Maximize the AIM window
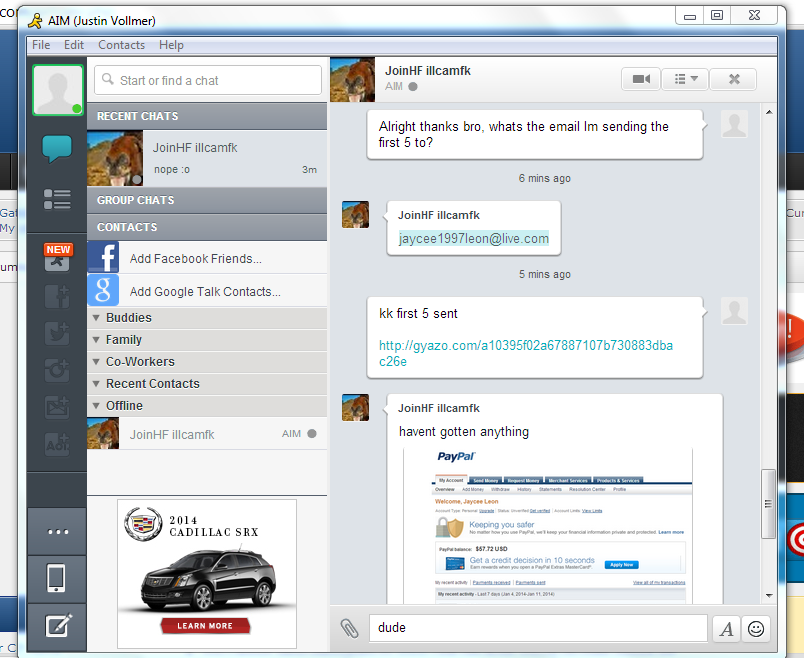 pos(717,16)
